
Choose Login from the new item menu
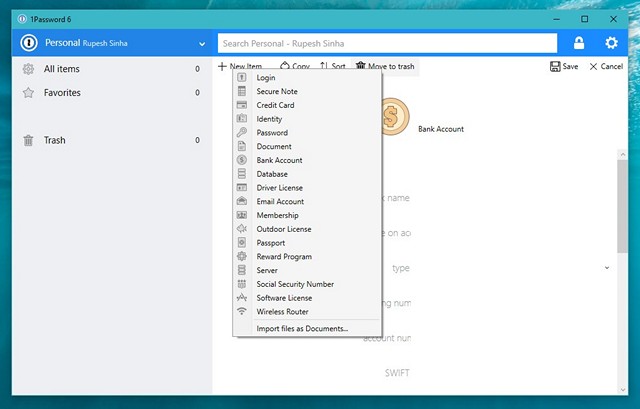pyautogui.click(x=266, y=78)
